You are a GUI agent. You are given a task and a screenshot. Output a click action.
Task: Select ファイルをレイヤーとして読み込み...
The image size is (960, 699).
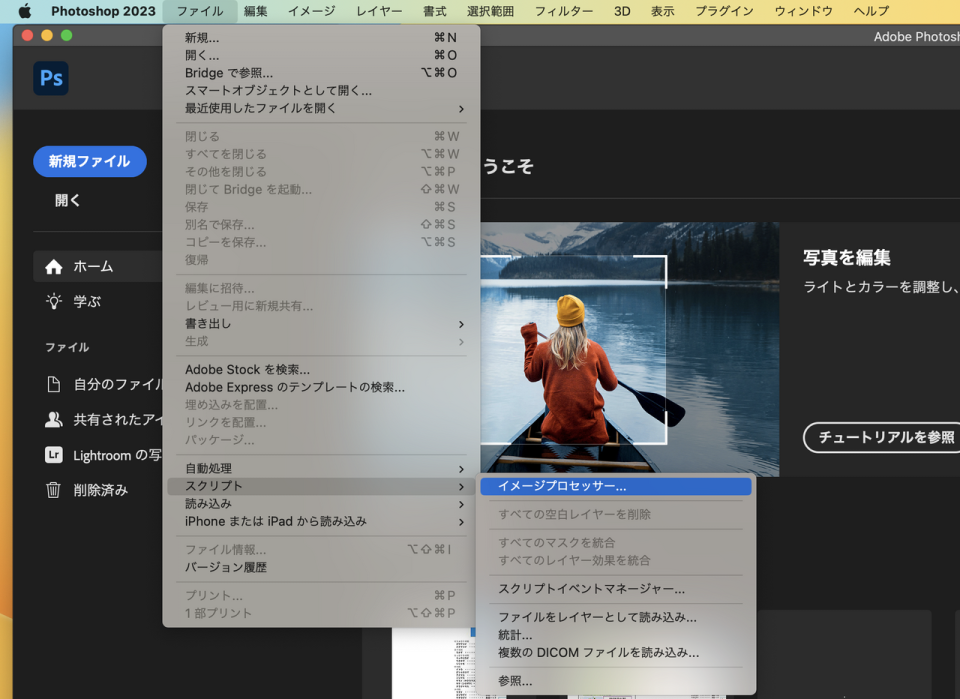tap(616, 618)
